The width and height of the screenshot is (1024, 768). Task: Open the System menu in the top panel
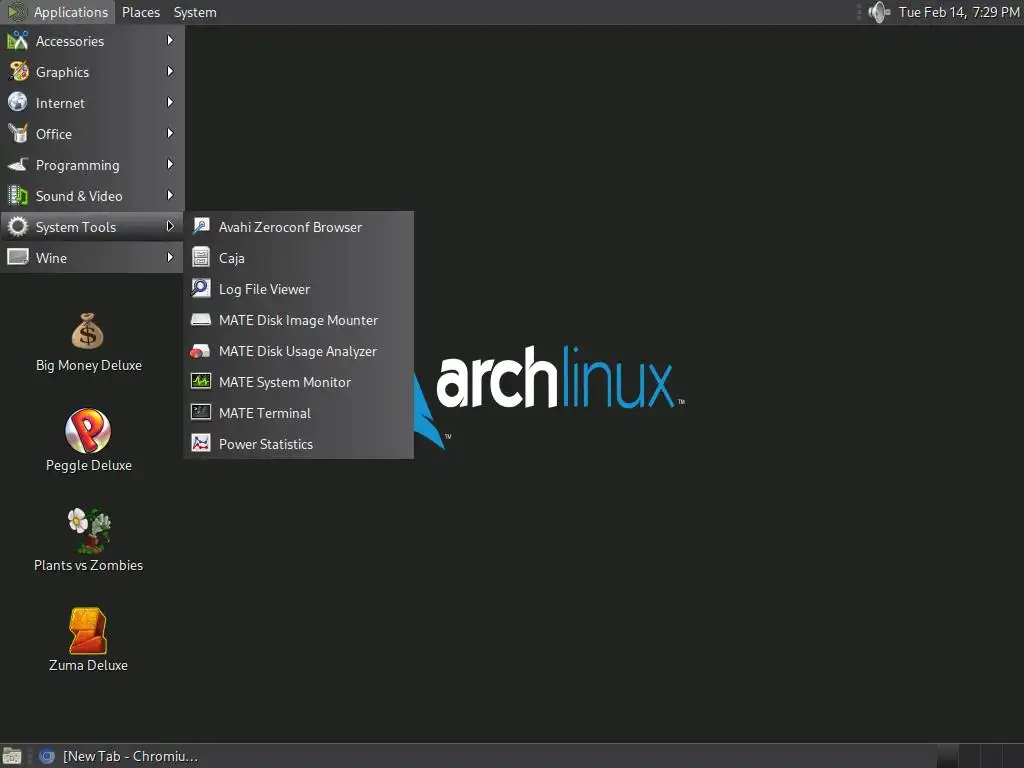(195, 12)
